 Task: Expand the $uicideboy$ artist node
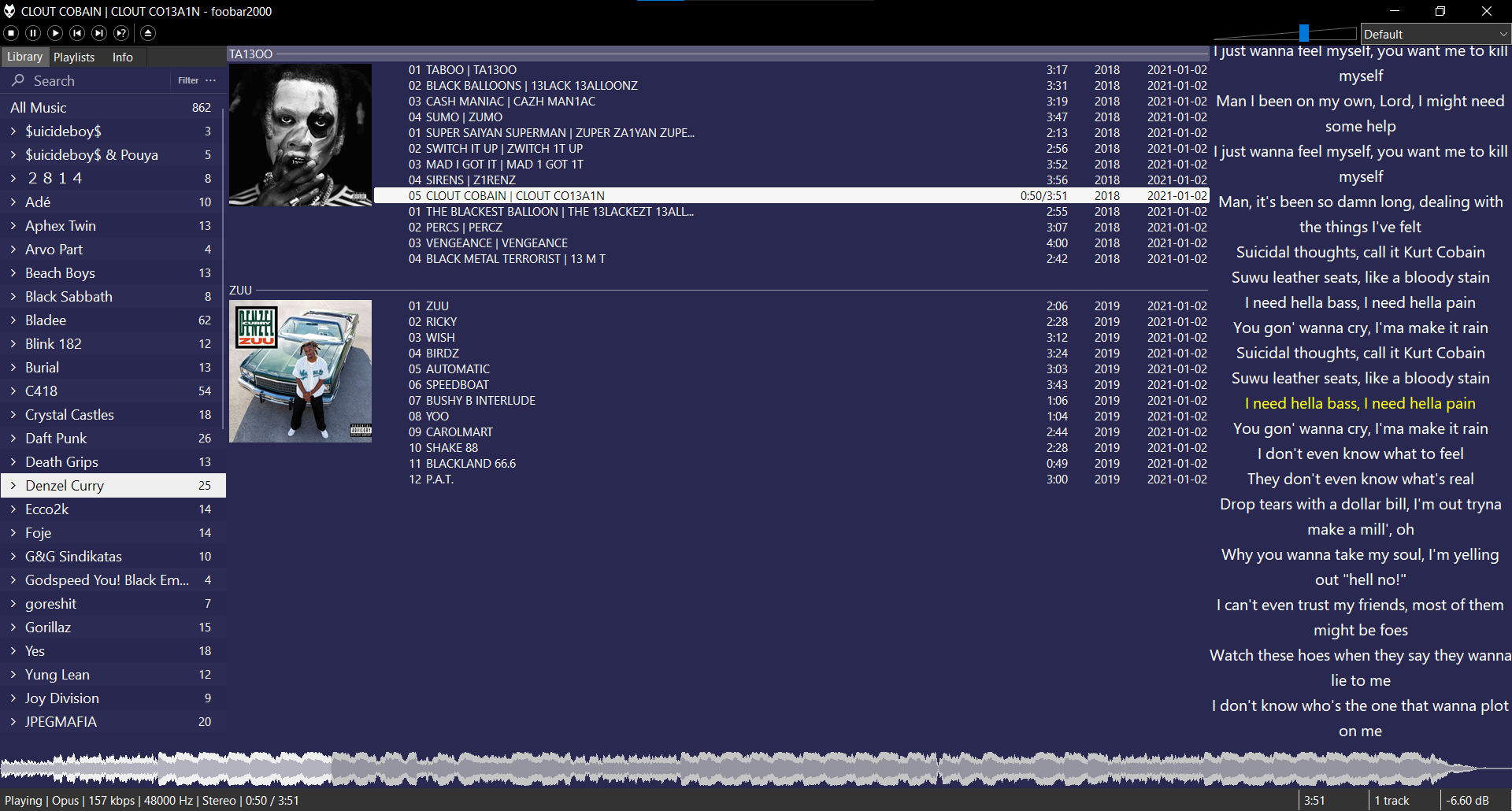pyautogui.click(x=13, y=131)
